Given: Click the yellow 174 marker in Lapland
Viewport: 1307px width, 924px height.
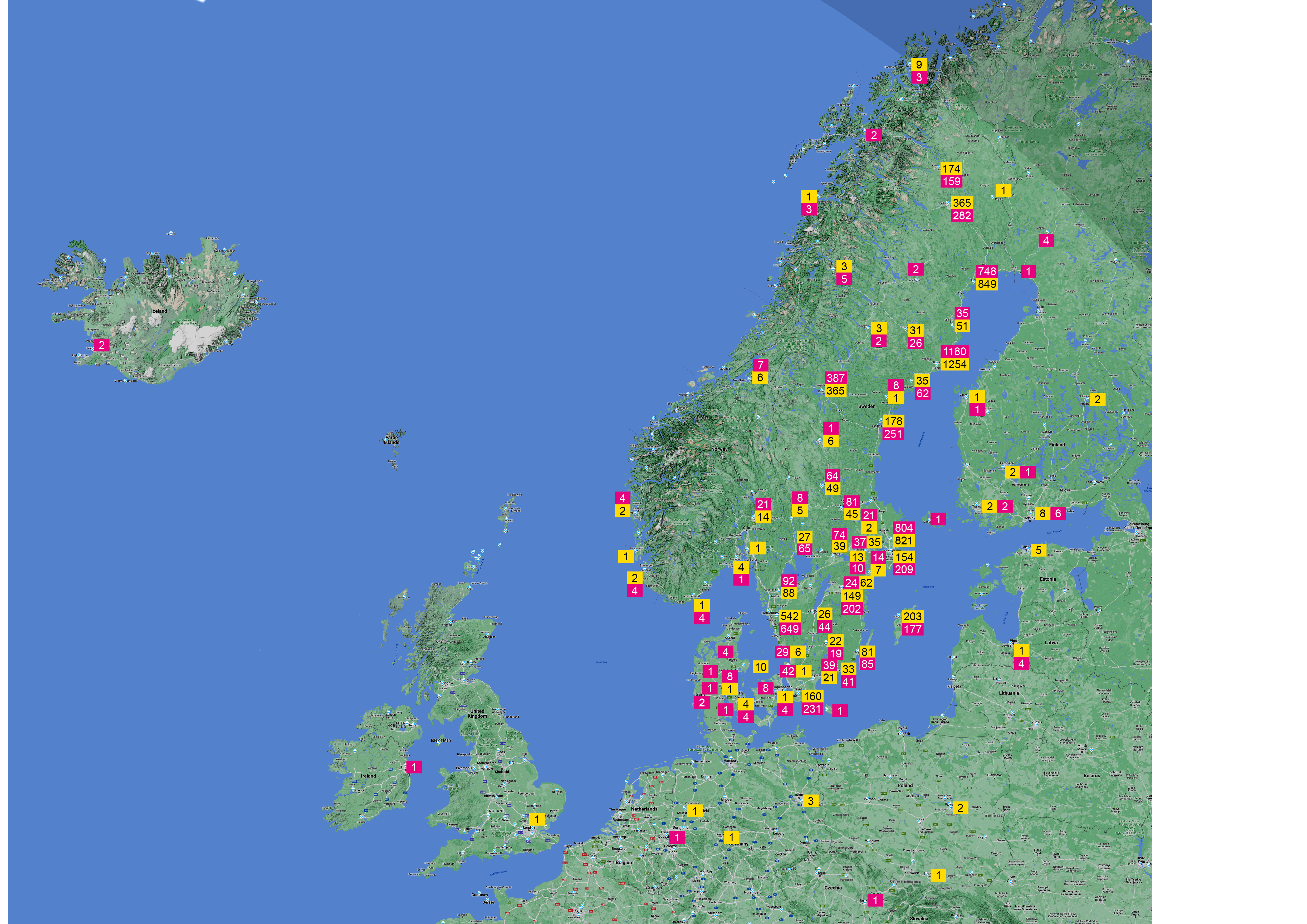Looking at the screenshot, I should [x=951, y=168].
